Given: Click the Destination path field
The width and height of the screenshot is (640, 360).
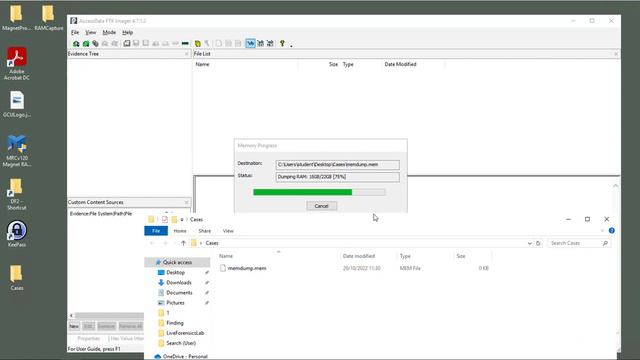Looking at the screenshot, I should (338, 164).
